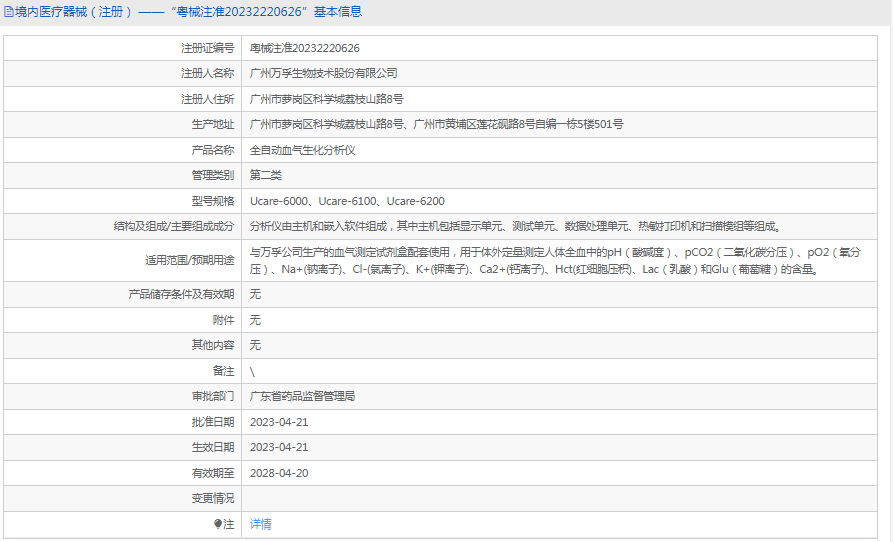This screenshot has width=893, height=542.
Task: Click expiry date 2028-04-20
Action: coord(279,473)
